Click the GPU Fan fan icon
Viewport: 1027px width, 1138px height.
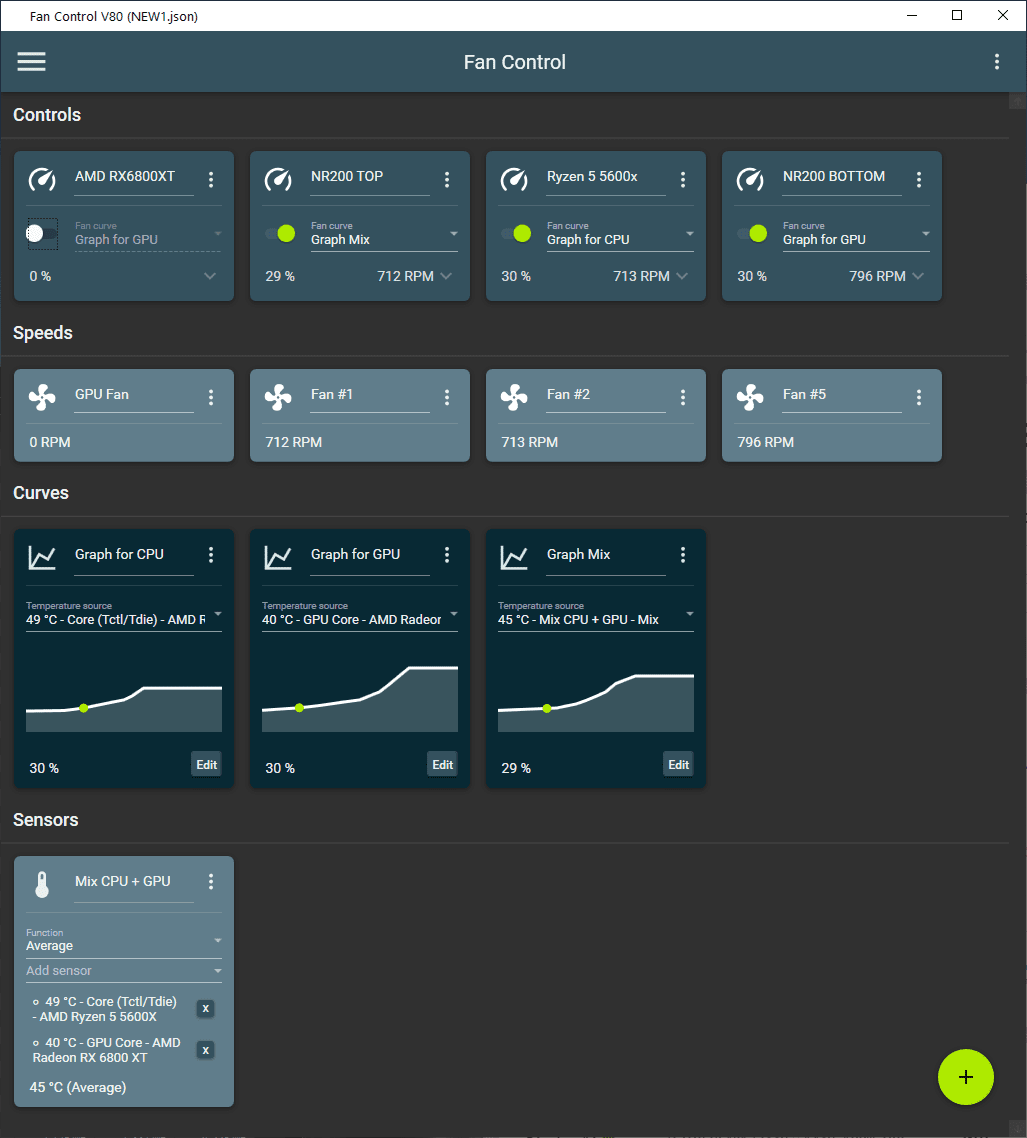(42, 397)
